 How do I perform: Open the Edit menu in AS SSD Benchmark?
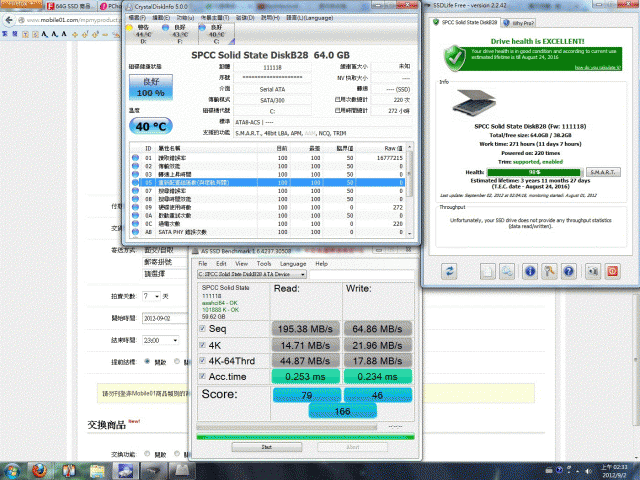coord(221,264)
